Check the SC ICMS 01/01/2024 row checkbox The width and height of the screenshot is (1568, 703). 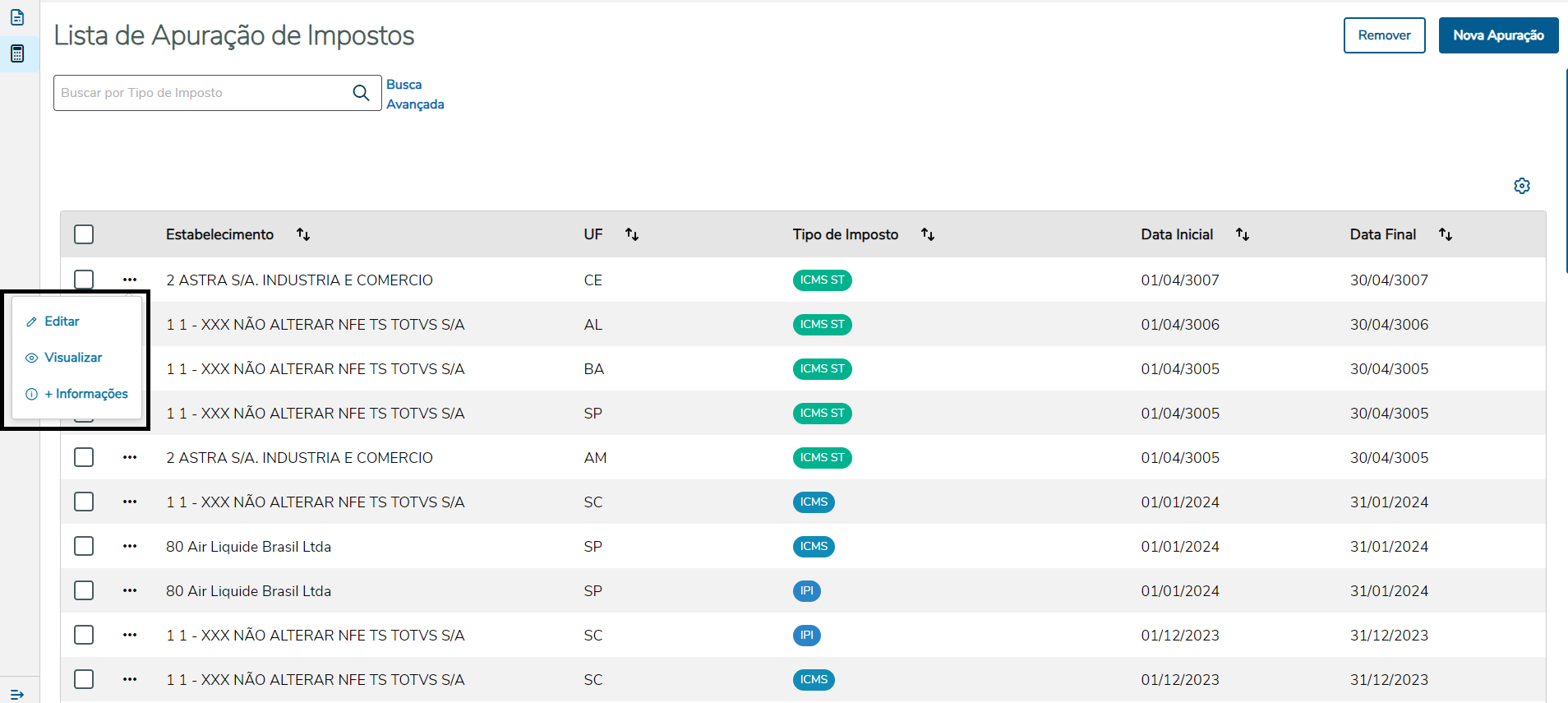coord(84,502)
